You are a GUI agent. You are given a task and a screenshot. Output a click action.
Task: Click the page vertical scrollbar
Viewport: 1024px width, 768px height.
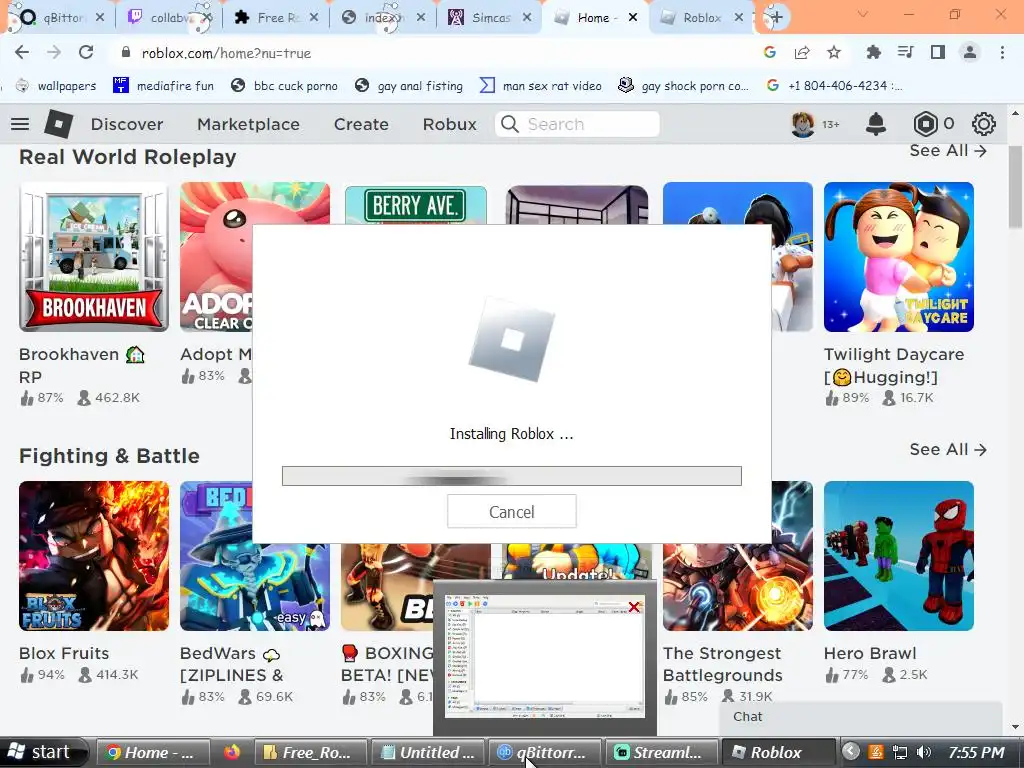coord(1015,187)
